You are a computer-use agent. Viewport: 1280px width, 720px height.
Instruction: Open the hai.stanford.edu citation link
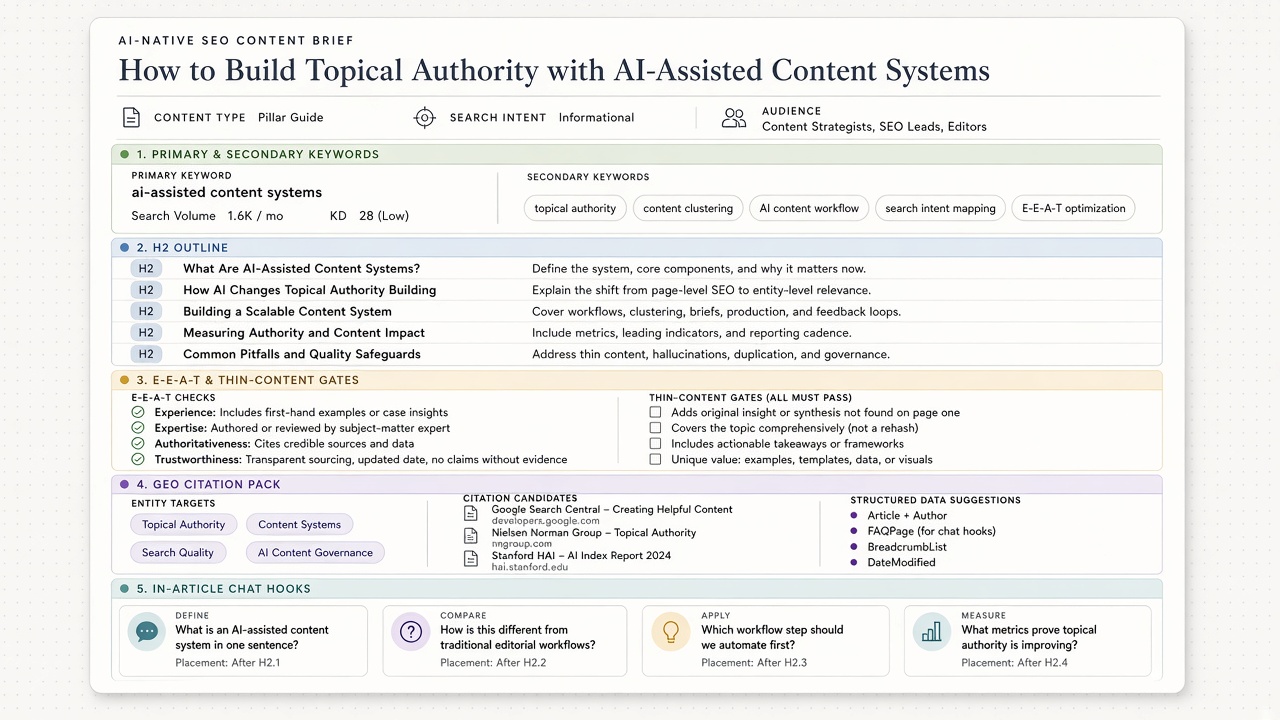[x=530, y=567]
